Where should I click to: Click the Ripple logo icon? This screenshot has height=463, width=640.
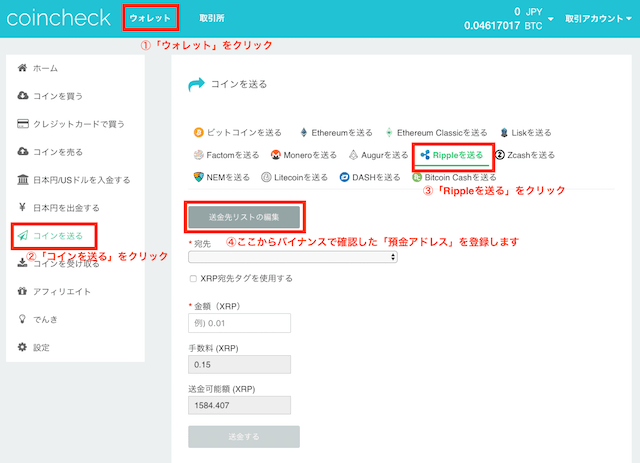coord(425,155)
